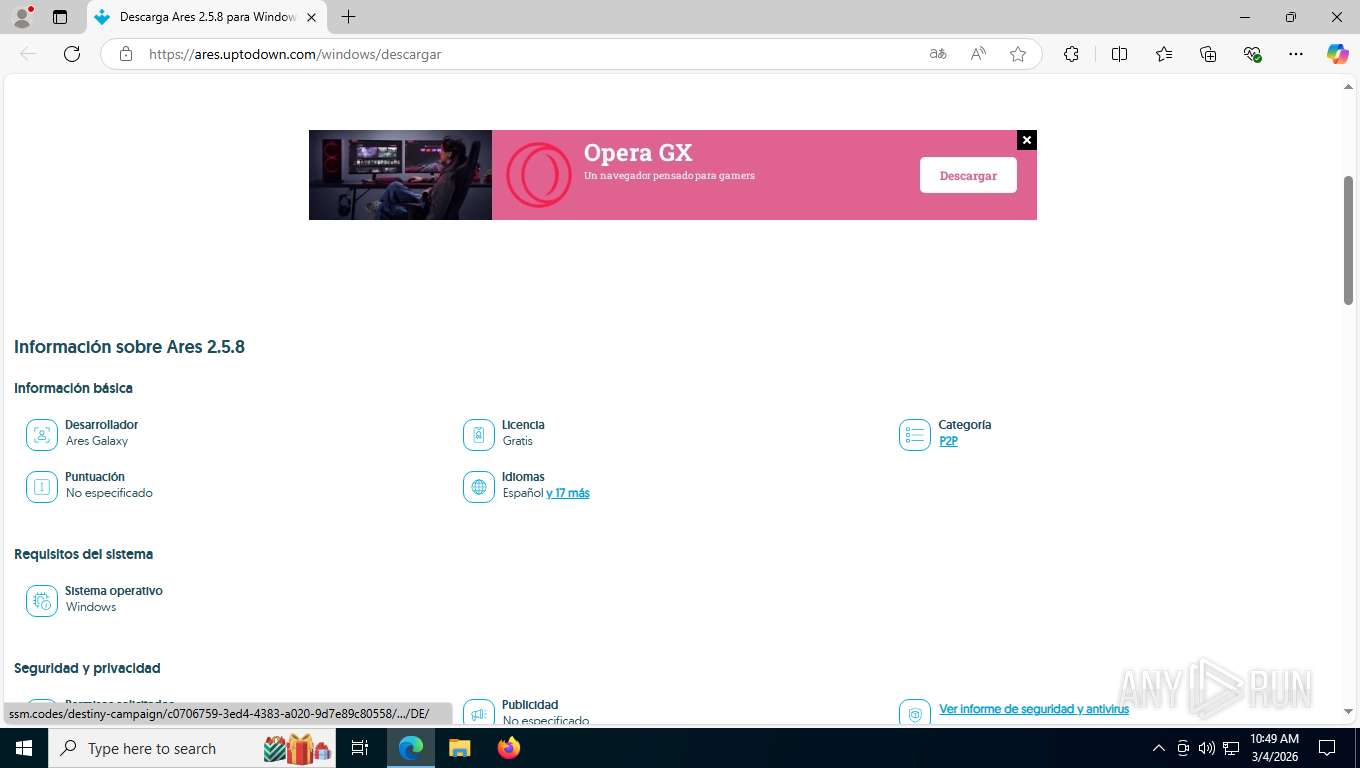Image resolution: width=1360 pixels, height=768 pixels.
Task: Click the 'Requisitos del sistema' heading
Action: [83, 554]
